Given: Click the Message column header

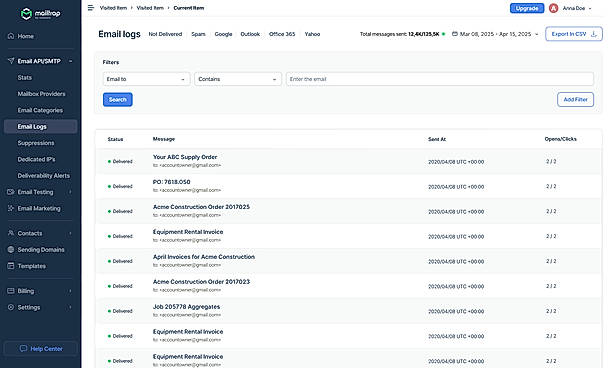Looking at the screenshot, I should tap(164, 139).
